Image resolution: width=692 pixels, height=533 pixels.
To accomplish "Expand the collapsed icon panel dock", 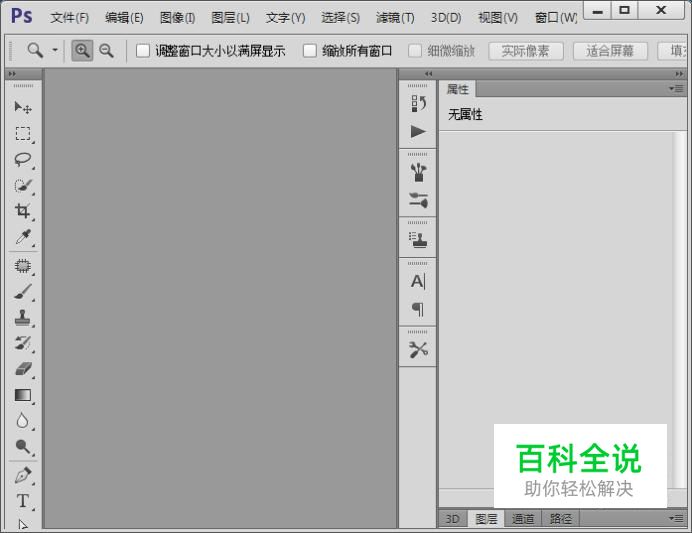I will [428, 74].
